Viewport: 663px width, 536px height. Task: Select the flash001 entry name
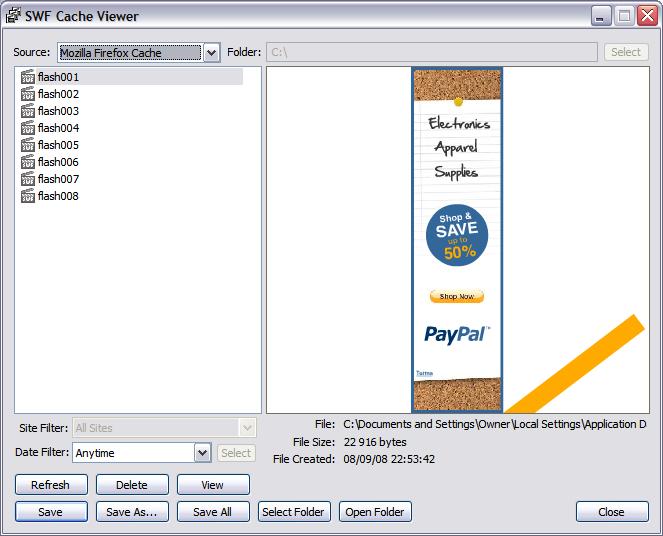point(58,77)
